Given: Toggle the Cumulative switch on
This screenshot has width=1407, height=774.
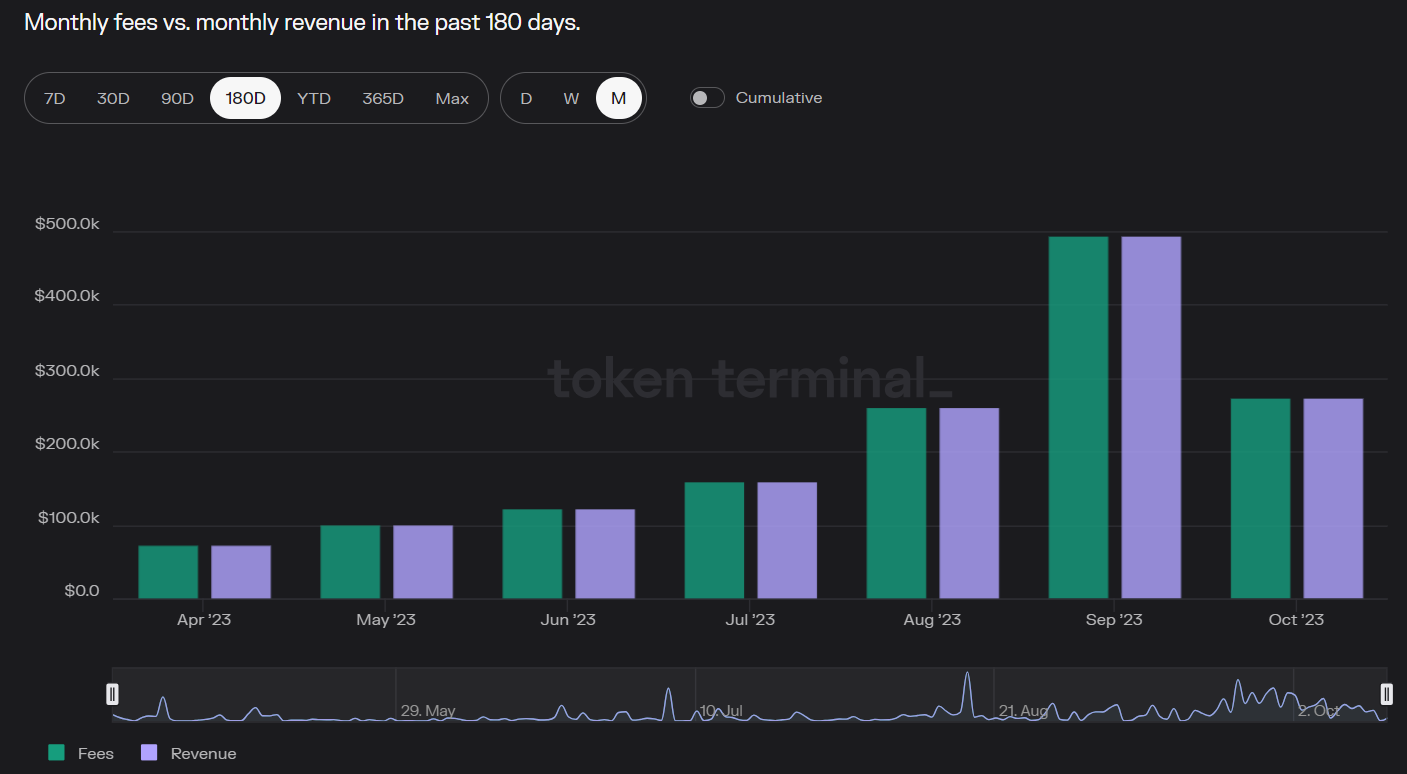Looking at the screenshot, I should tap(707, 98).
